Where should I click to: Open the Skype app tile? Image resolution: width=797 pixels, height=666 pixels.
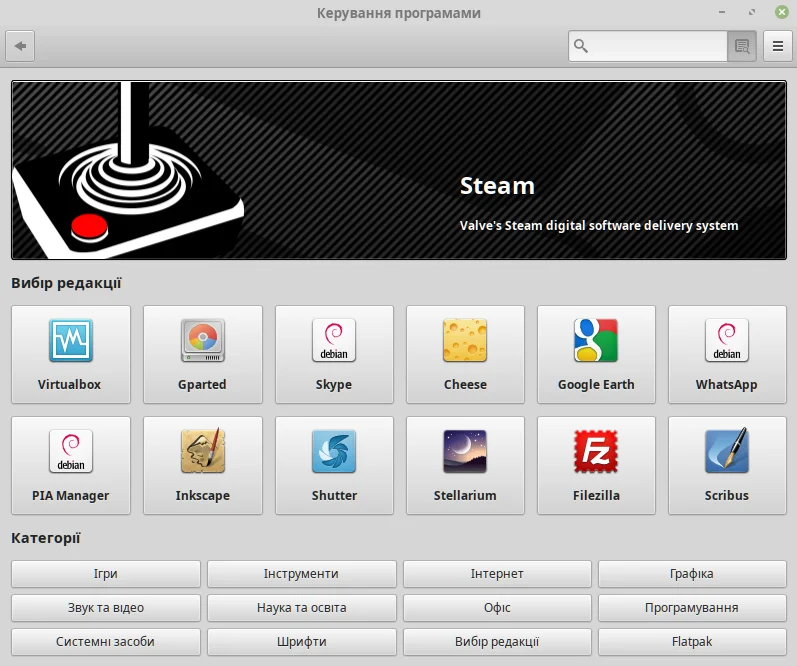pyautogui.click(x=334, y=354)
